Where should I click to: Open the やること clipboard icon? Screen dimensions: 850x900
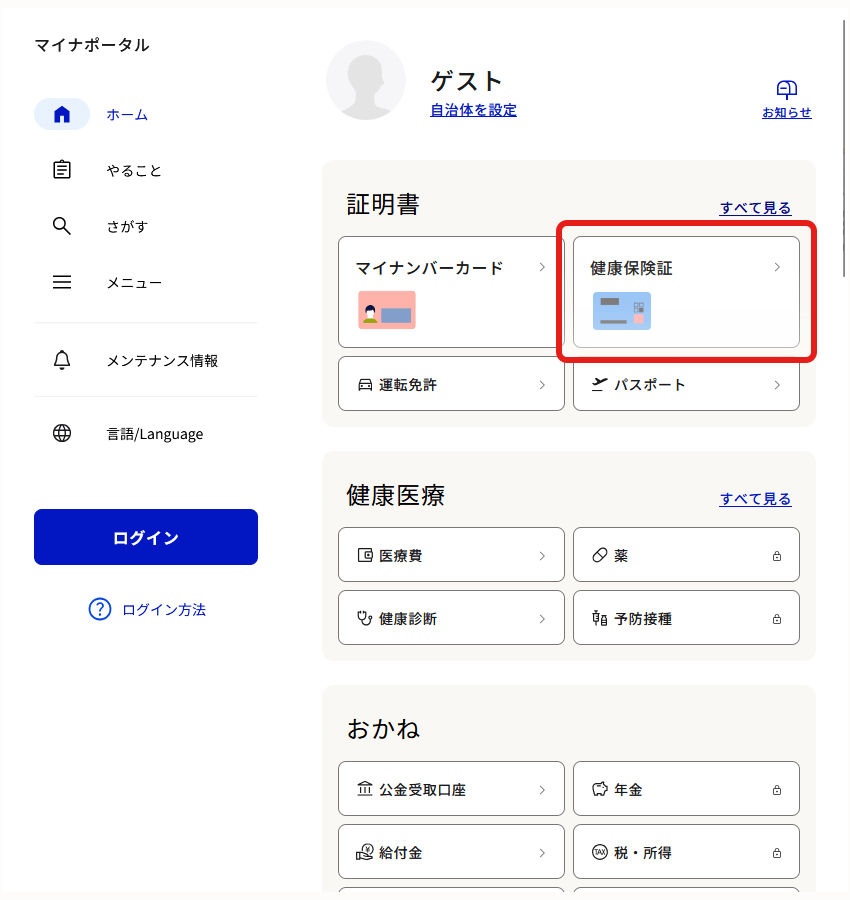coord(62,170)
